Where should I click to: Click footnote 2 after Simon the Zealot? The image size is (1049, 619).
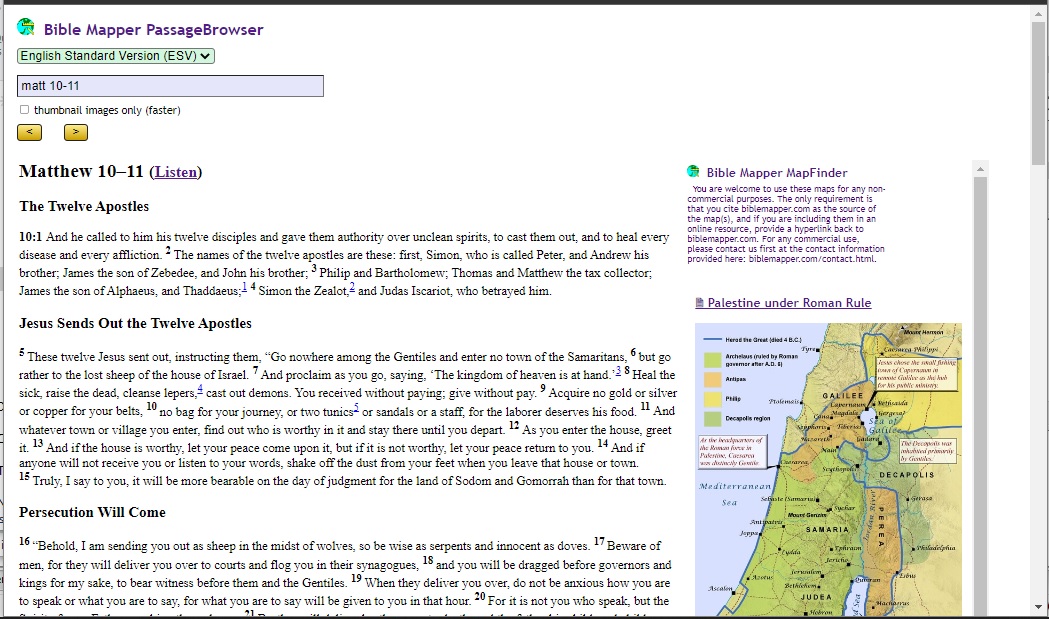coord(350,287)
